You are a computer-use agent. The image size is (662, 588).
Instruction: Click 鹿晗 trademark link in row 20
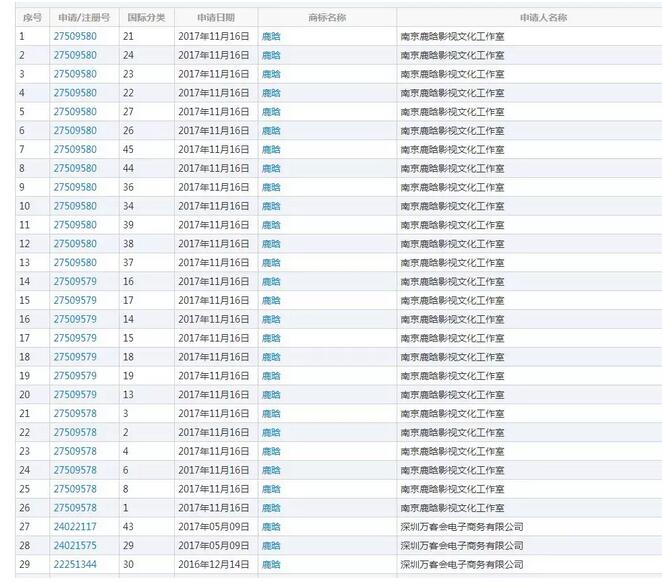[x=271, y=395]
